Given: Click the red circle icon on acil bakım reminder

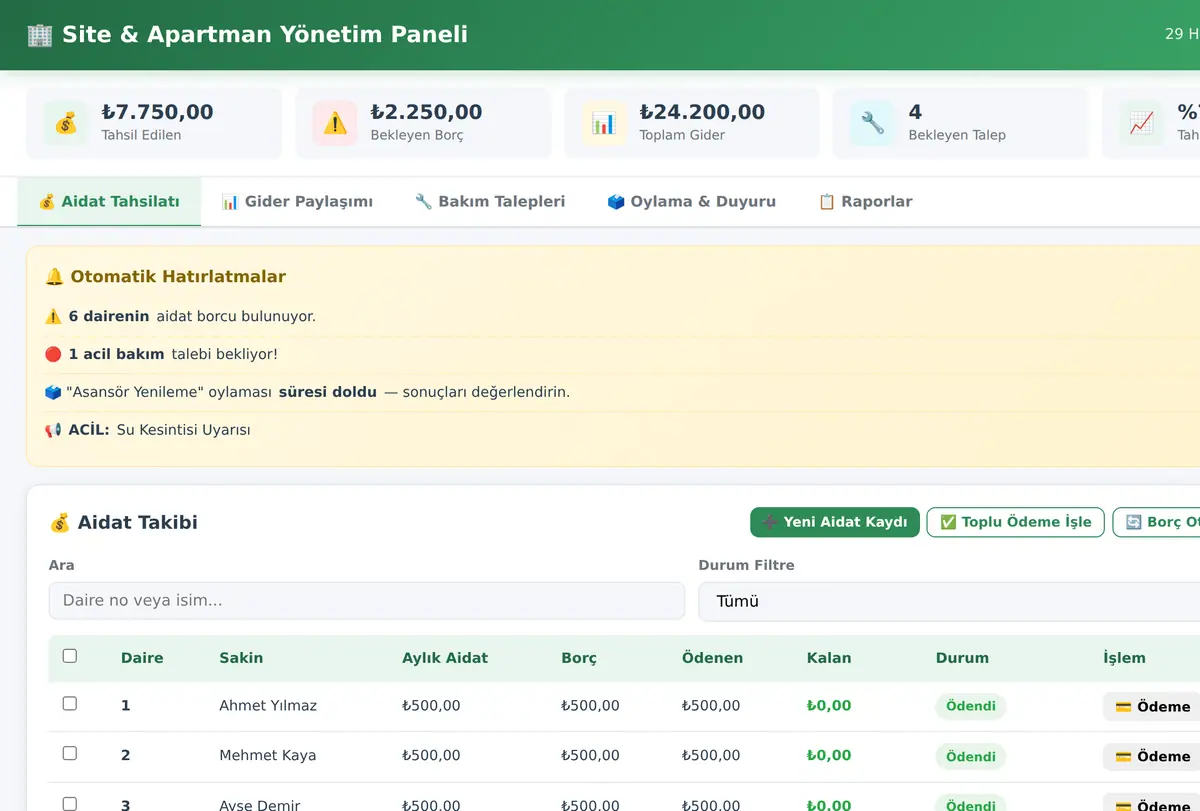Looking at the screenshot, I should coord(54,354).
